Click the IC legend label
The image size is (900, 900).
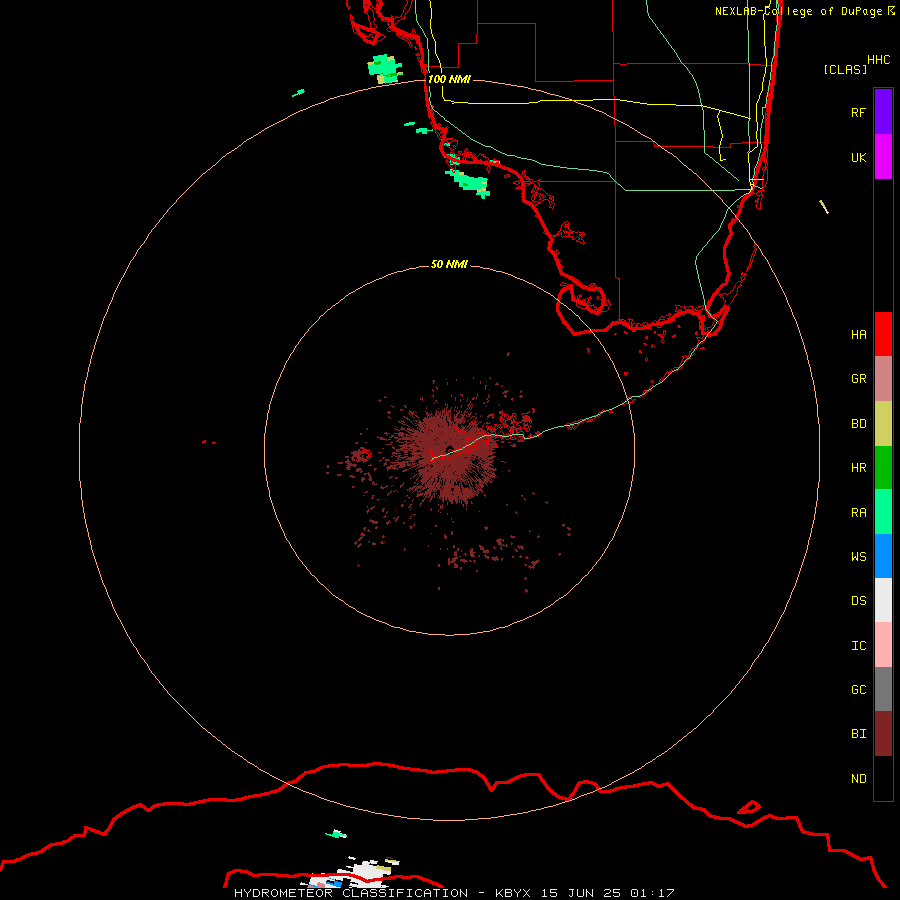coord(858,646)
